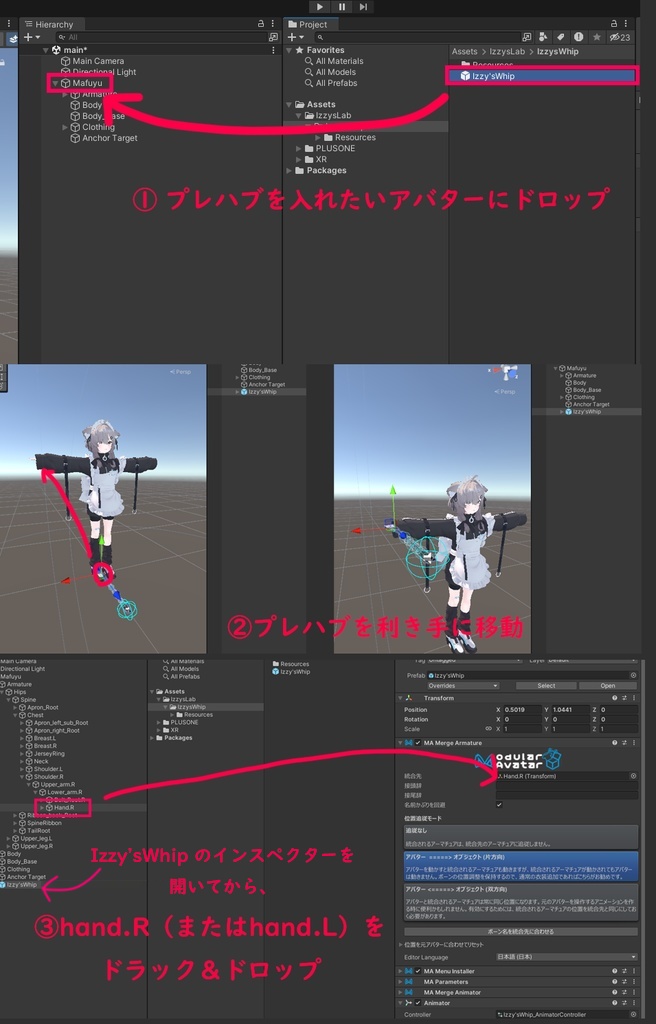Open the Overrides dropdown in the Inspector

[x=463, y=686]
